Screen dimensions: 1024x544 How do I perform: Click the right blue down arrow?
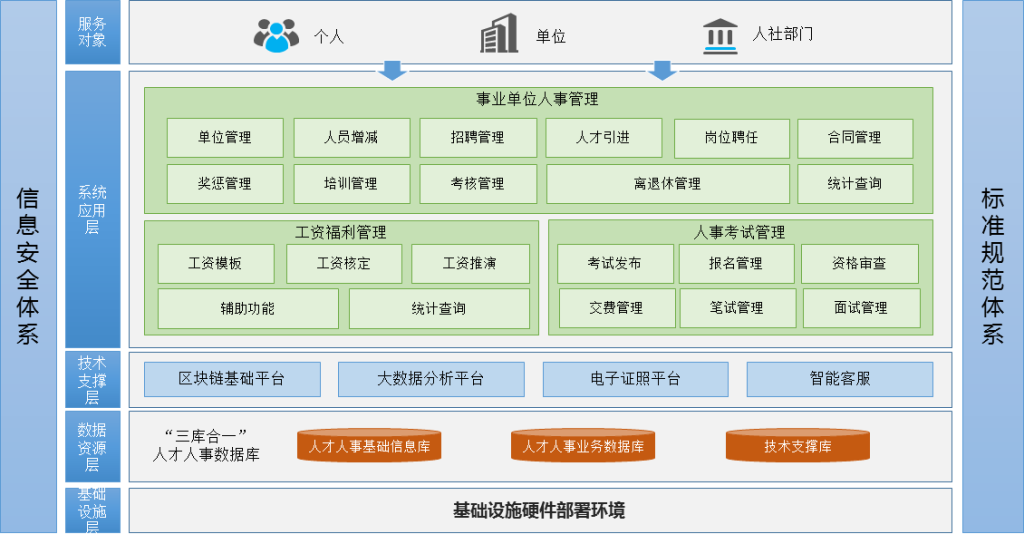click(x=662, y=71)
